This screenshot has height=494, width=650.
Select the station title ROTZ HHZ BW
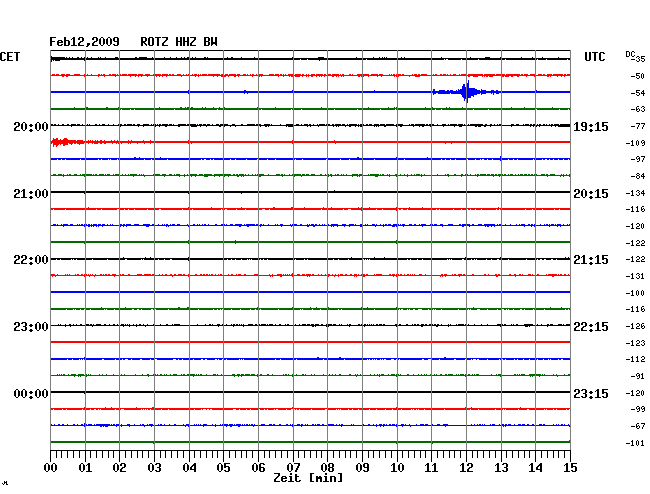tap(179, 42)
